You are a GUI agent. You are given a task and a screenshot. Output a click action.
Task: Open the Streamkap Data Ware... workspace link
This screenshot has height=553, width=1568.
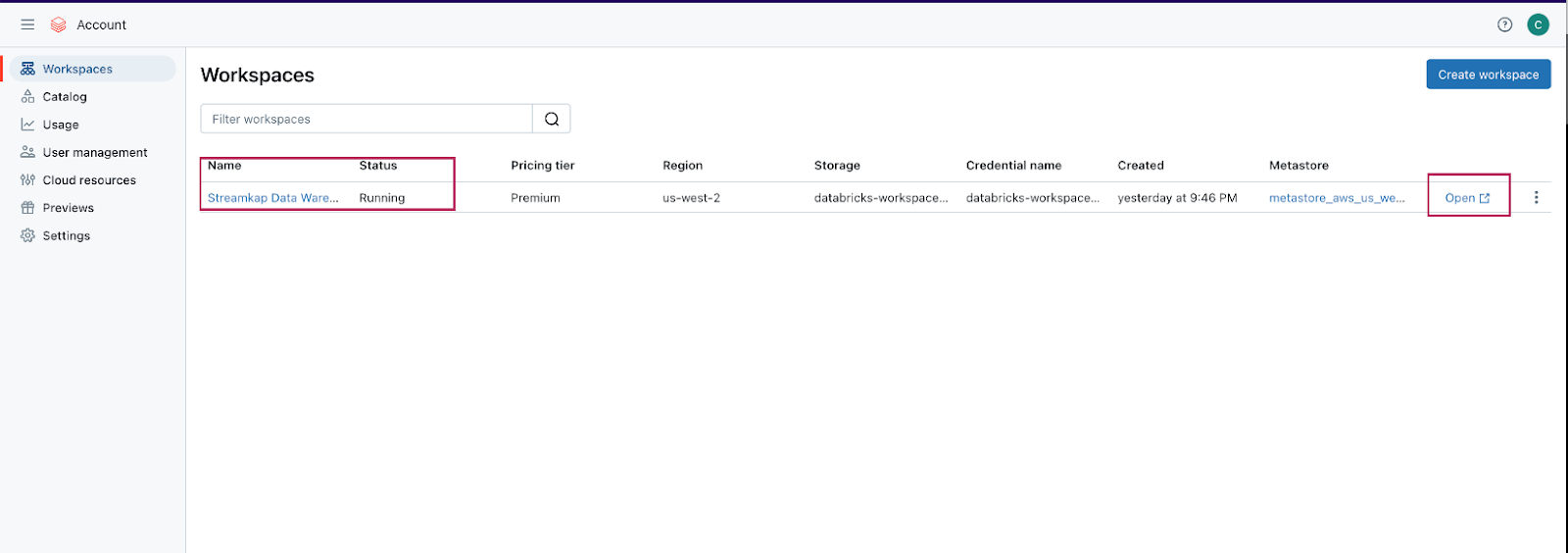point(273,197)
